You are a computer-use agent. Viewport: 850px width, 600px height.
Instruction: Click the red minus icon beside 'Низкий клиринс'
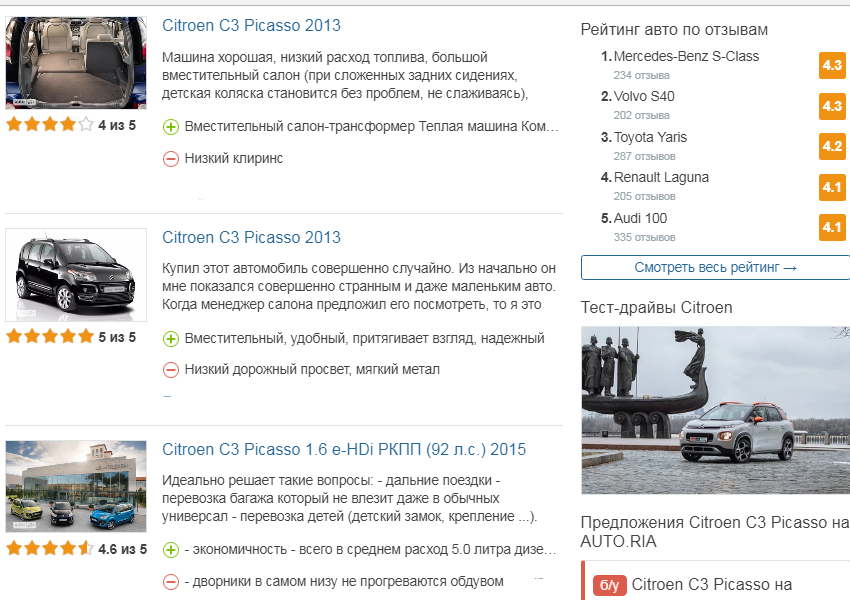(x=171, y=159)
